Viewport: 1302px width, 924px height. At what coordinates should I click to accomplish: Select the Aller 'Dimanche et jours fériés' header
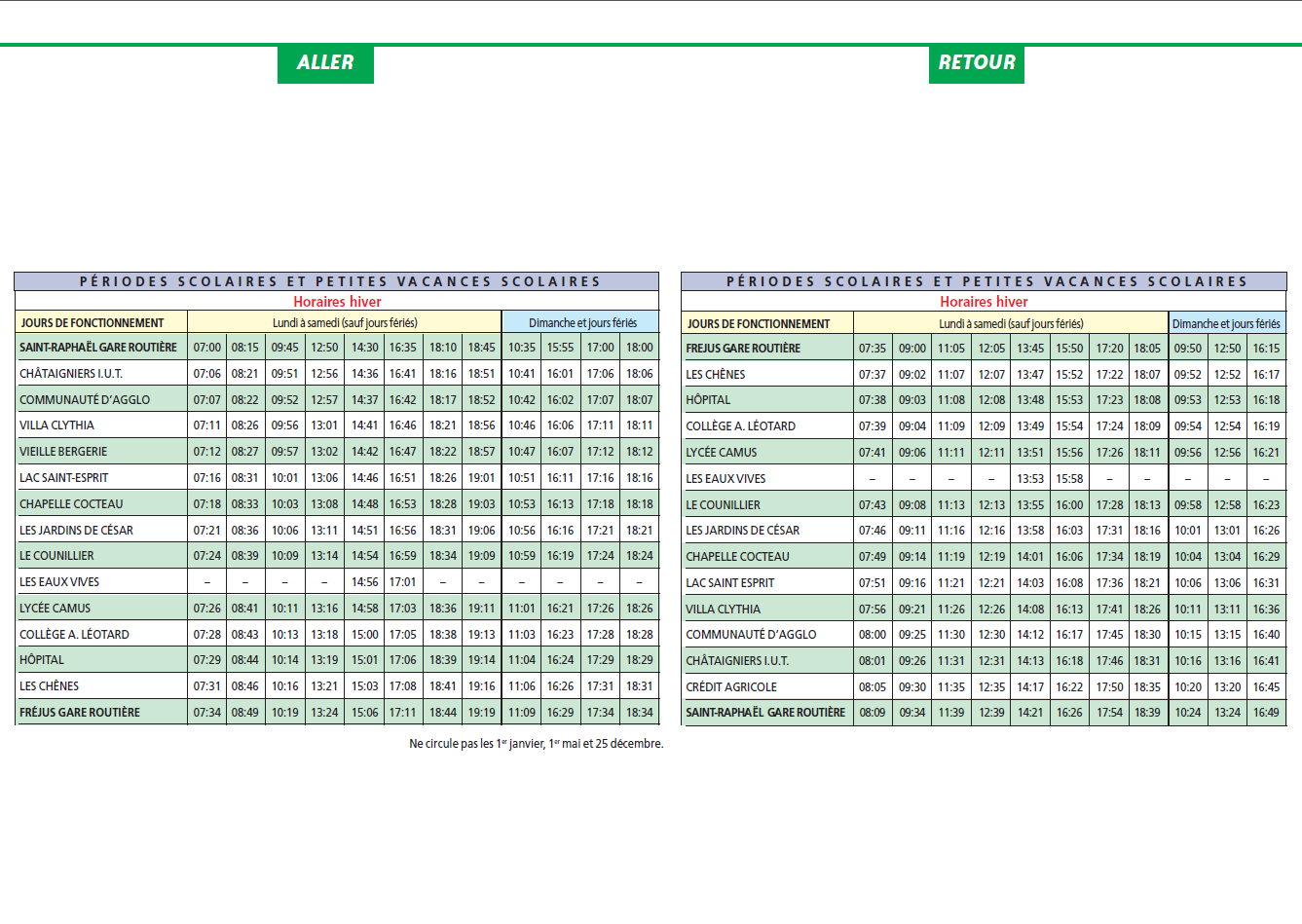coord(582,323)
